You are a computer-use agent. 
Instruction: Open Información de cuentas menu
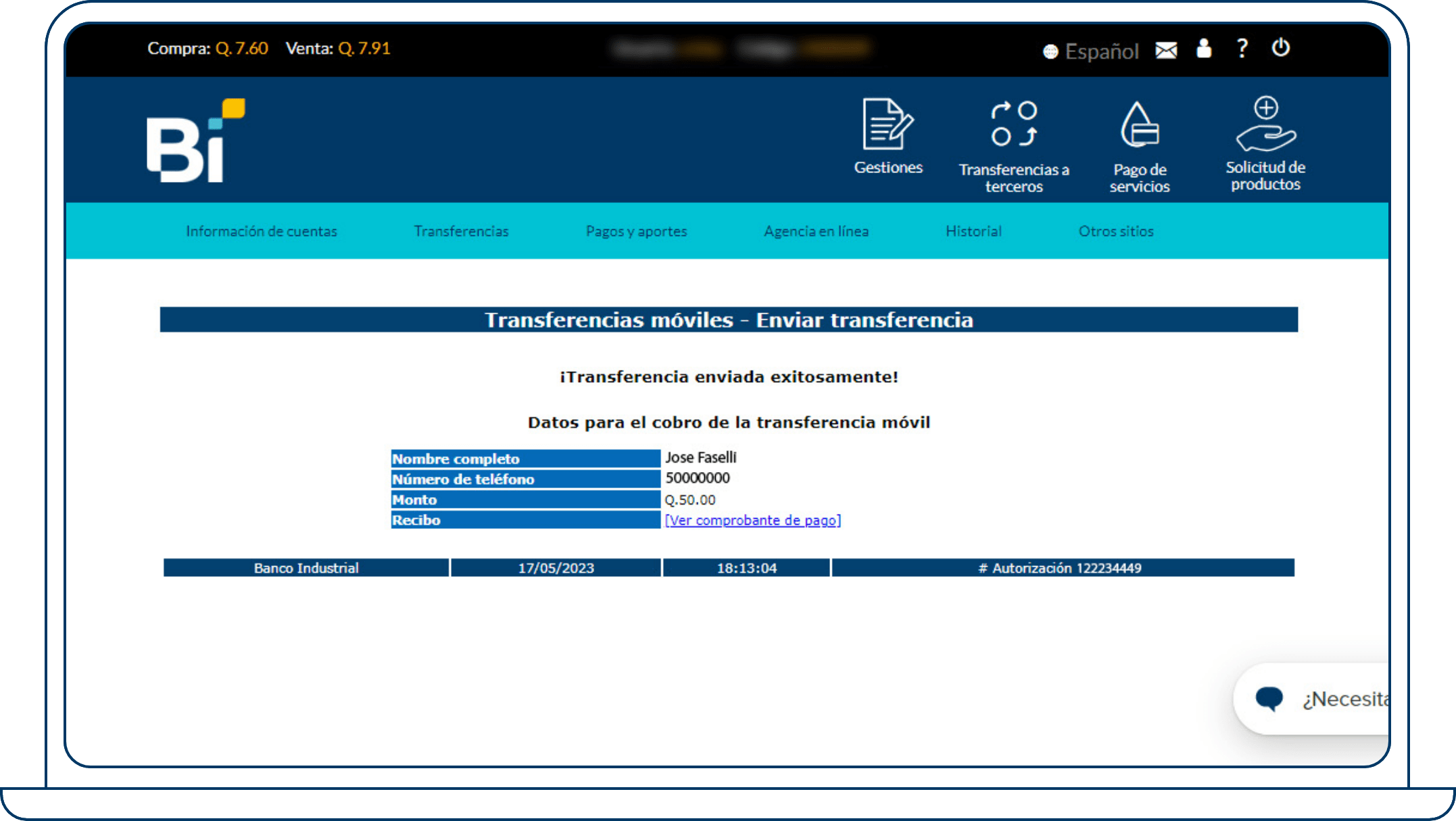tap(262, 231)
